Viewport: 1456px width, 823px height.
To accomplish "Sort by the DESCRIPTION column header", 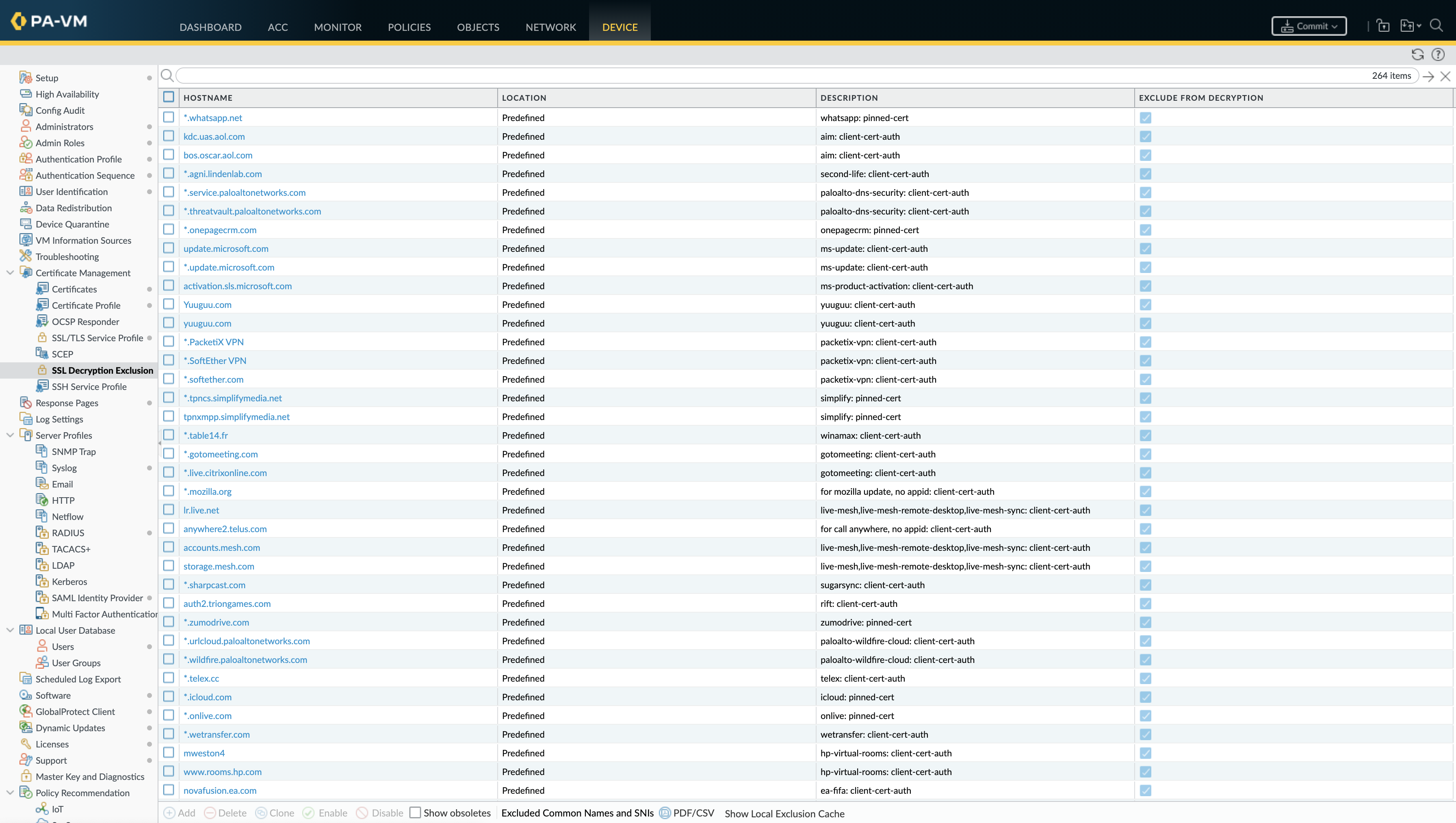I will point(975,98).
